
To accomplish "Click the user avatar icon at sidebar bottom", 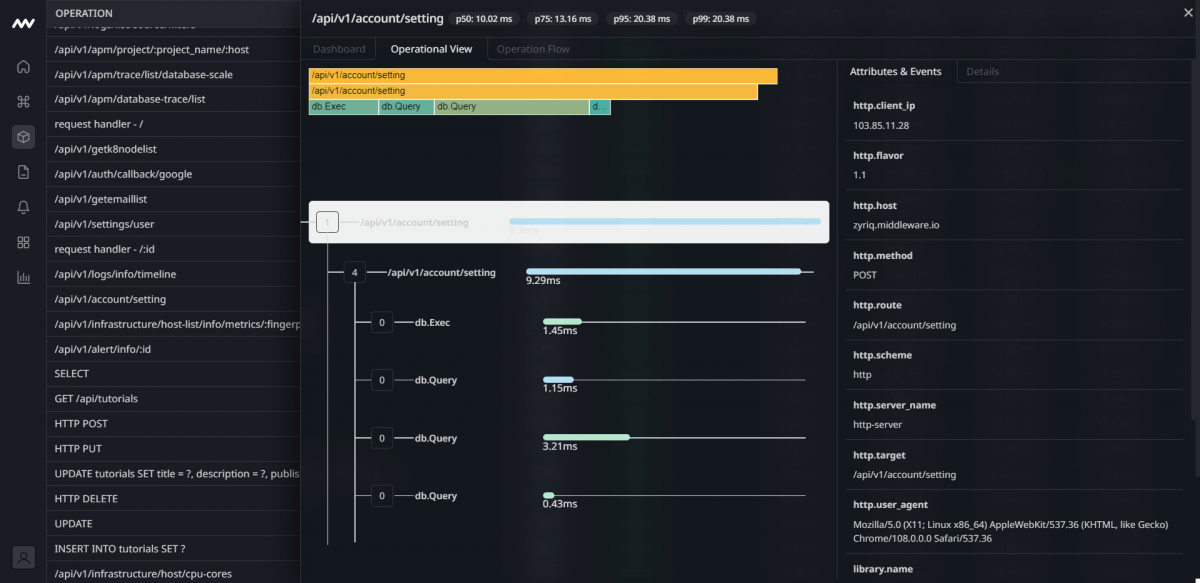I will coord(23,557).
